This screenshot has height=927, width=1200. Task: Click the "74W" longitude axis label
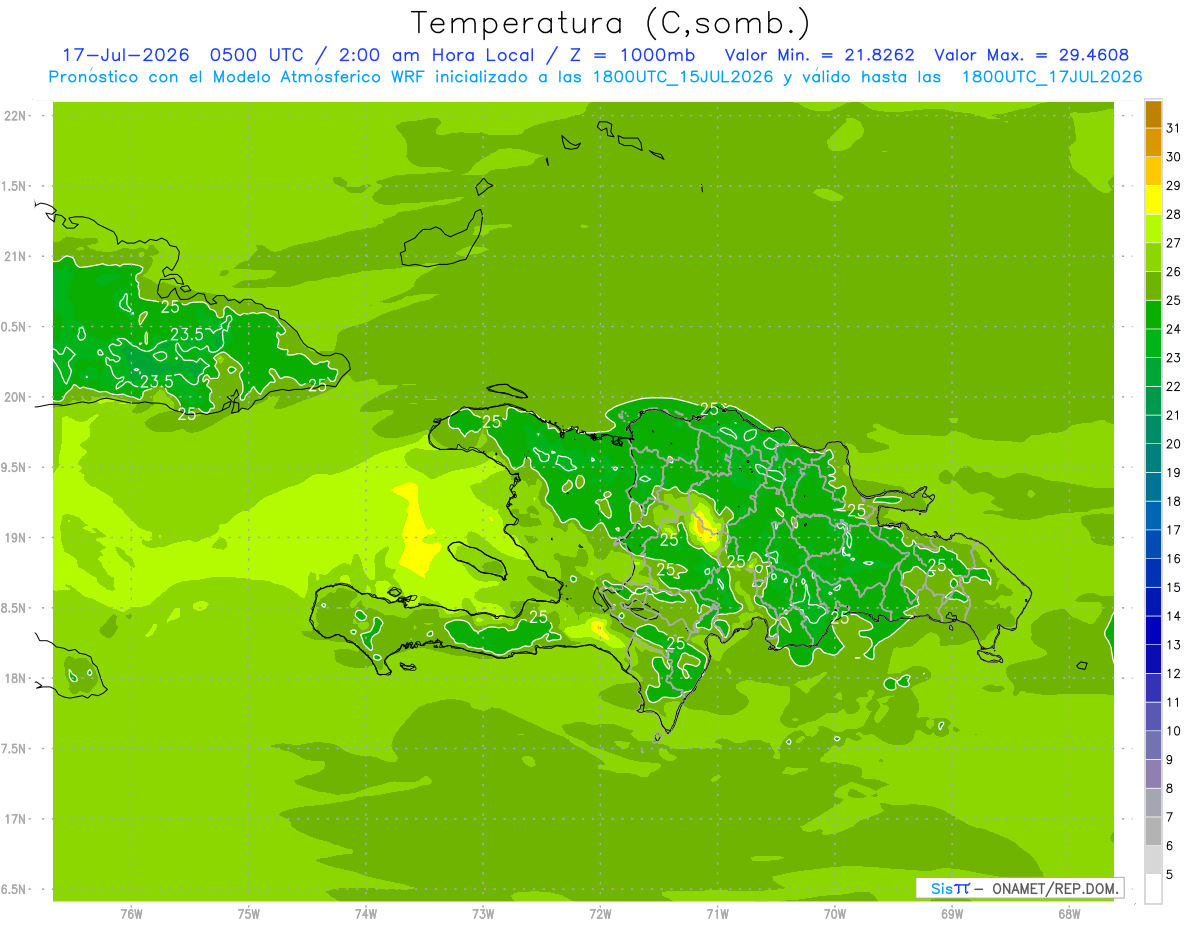(366, 913)
